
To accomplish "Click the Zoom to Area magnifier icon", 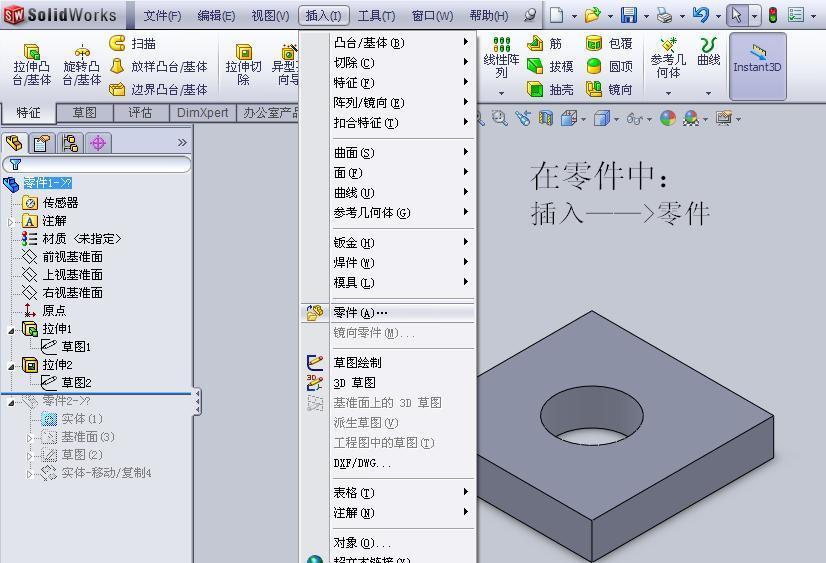I will (499, 118).
